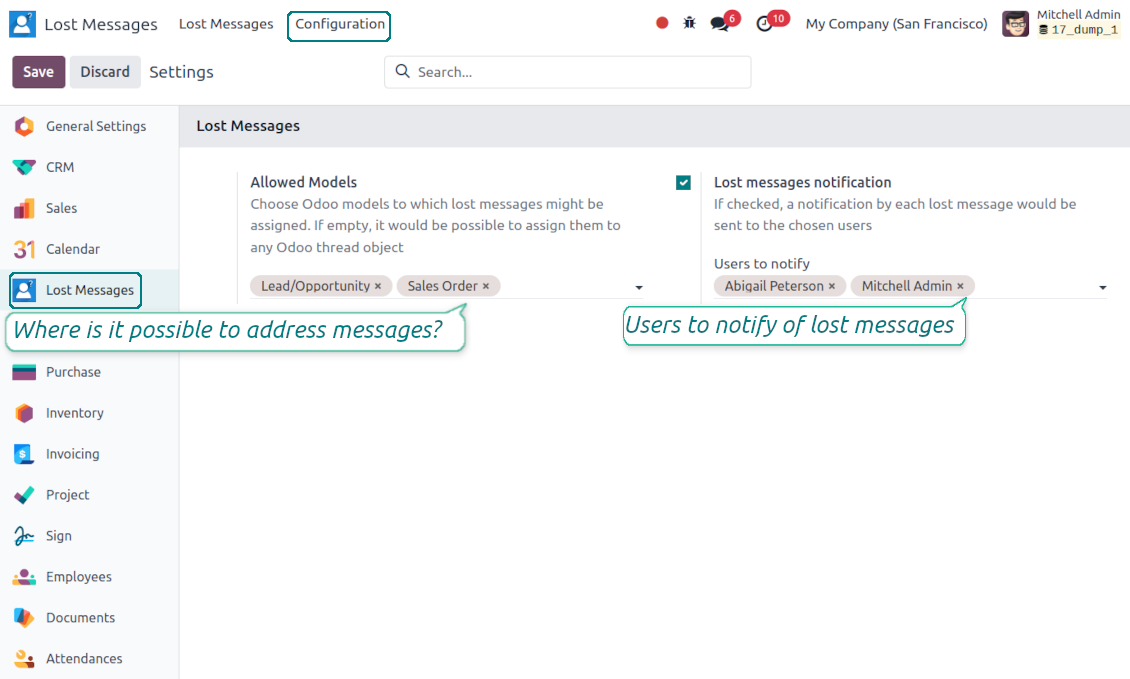The image size is (1130, 679).
Task: Open the My Company (San Francisco) switcher
Action: tap(896, 24)
